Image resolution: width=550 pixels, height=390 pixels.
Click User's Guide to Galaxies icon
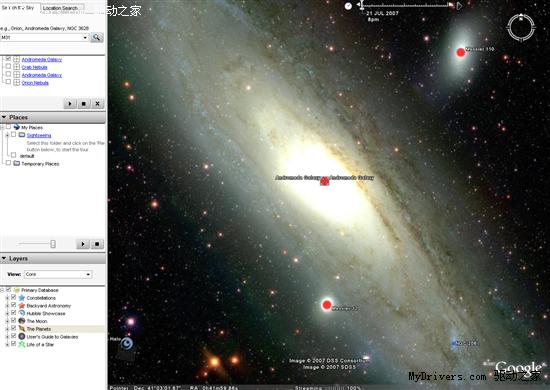[x=22, y=336]
